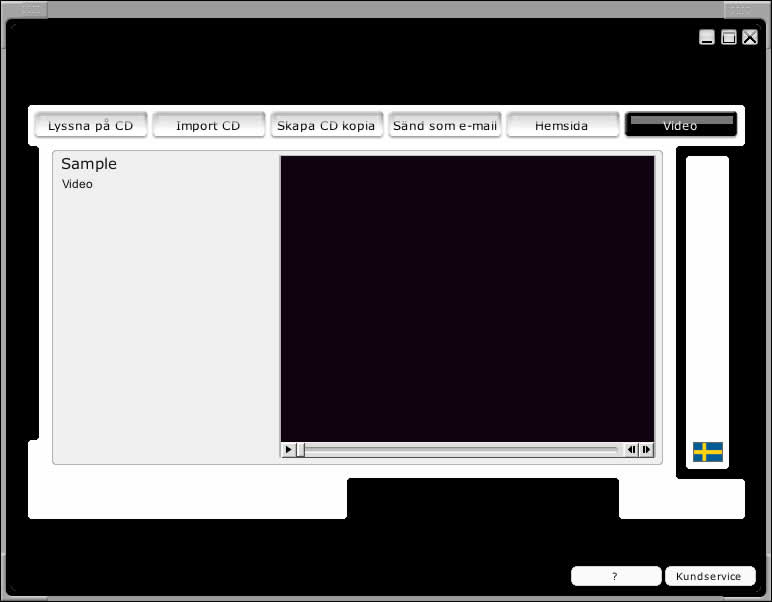The width and height of the screenshot is (772, 602).
Task: Close the application window
Action: pyautogui.click(x=750, y=38)
